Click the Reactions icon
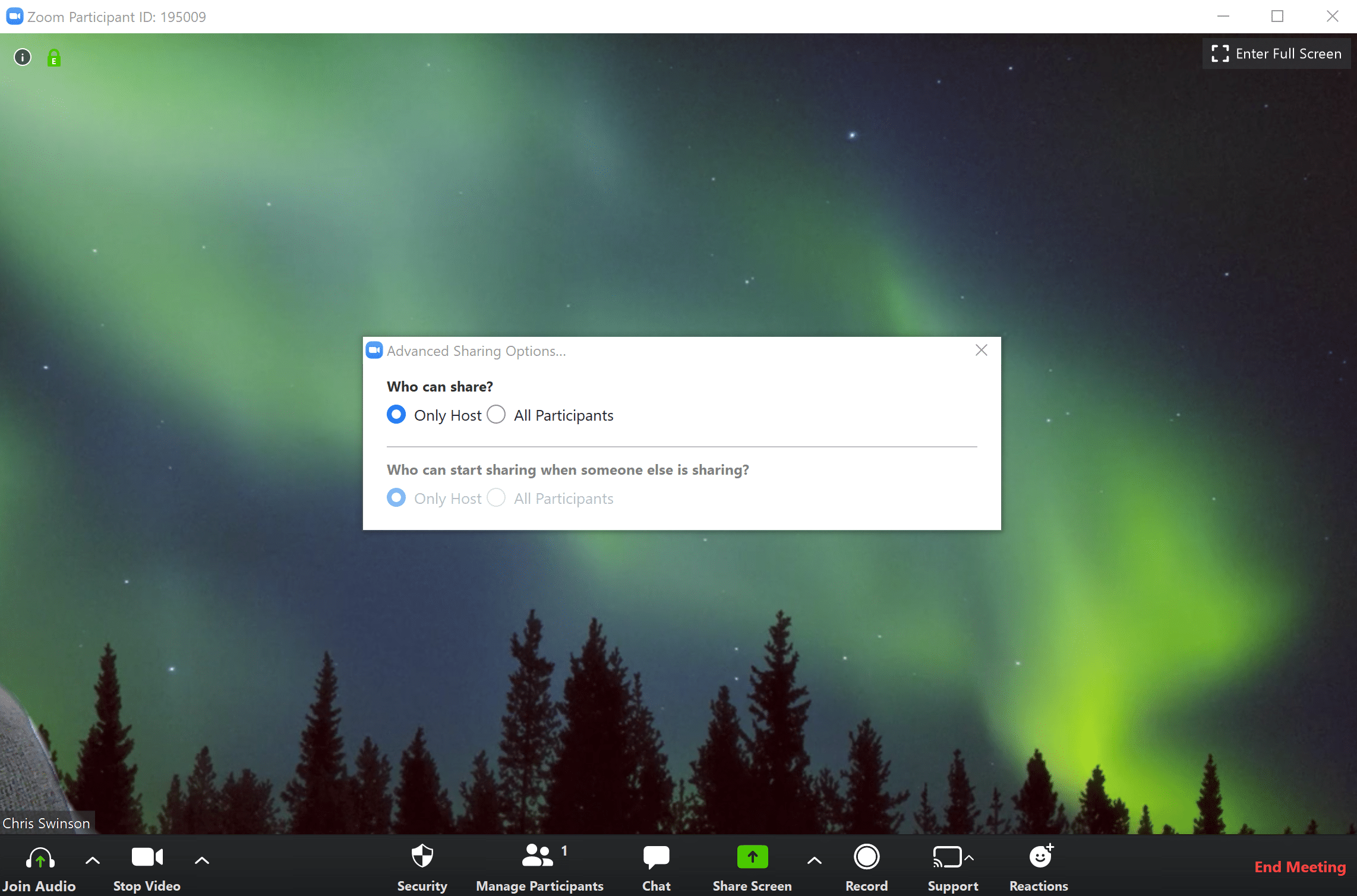 coord(1041,858)
